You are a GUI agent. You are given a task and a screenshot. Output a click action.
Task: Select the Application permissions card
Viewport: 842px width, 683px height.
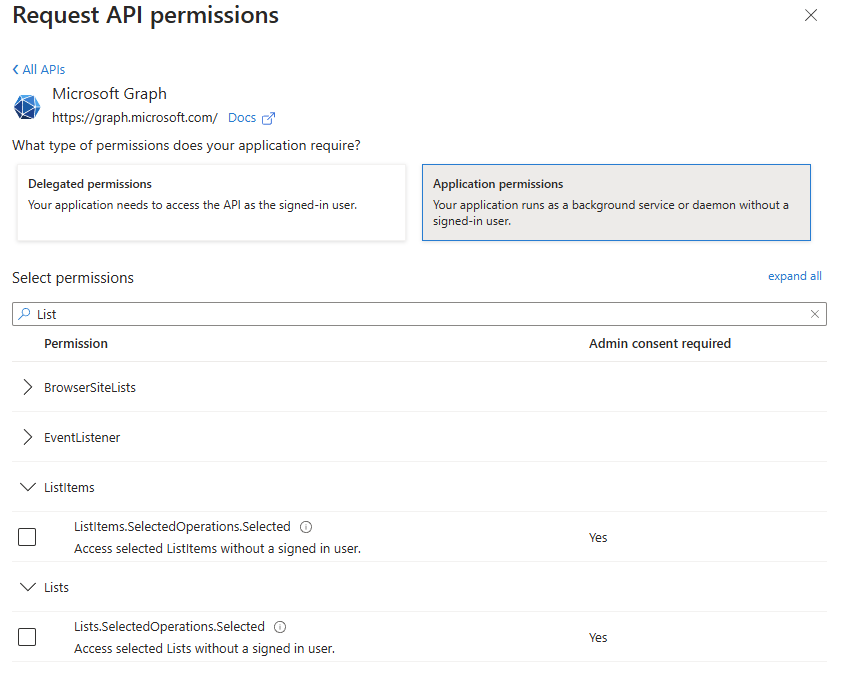[616, 202]
